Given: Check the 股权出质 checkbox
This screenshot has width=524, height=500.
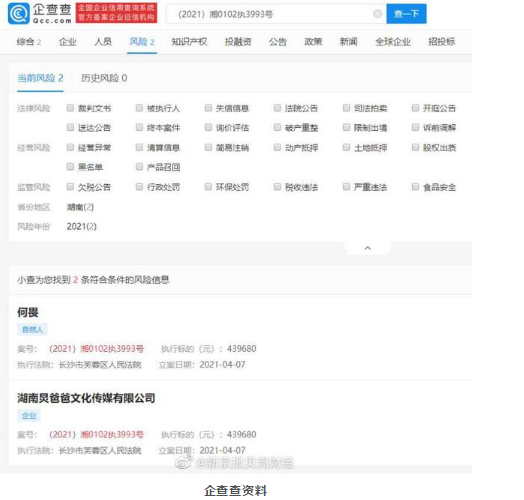Looking at the screenshot, I should pos(415,147).
